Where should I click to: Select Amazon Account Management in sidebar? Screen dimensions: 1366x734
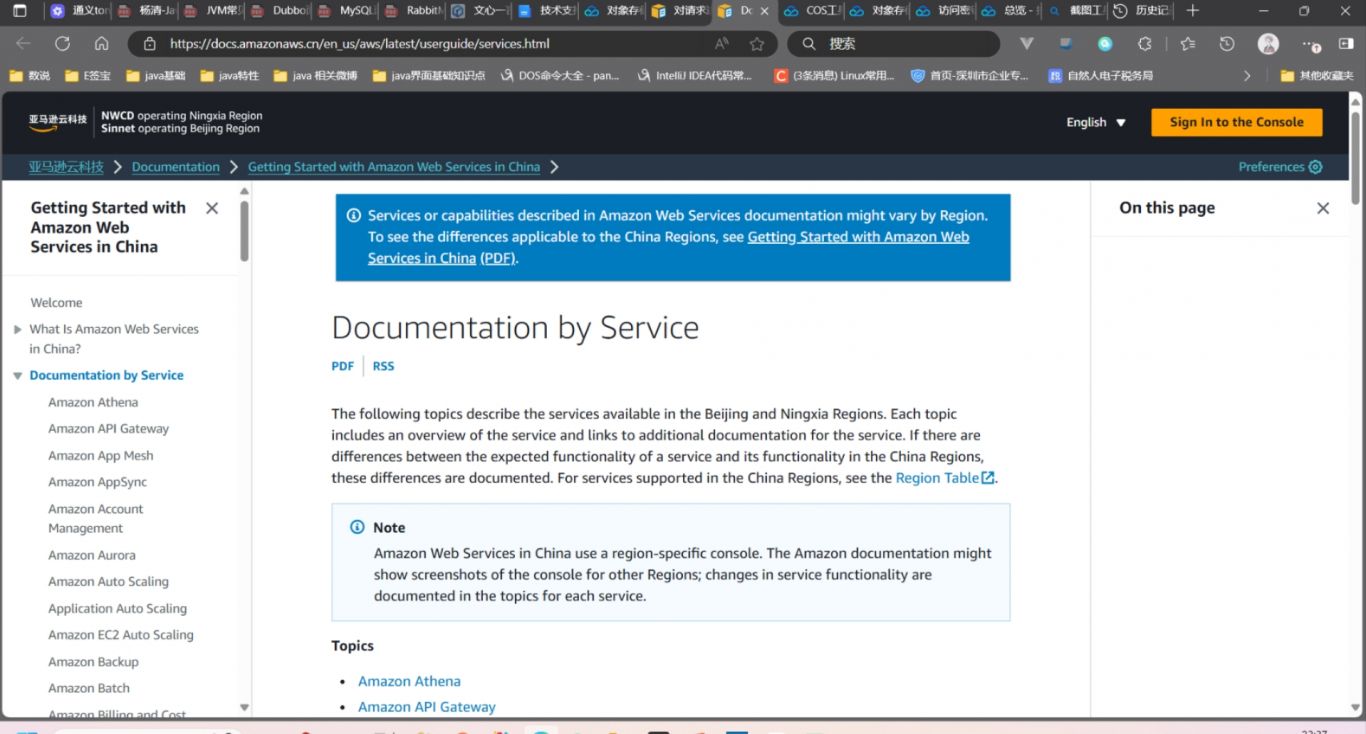96,518
